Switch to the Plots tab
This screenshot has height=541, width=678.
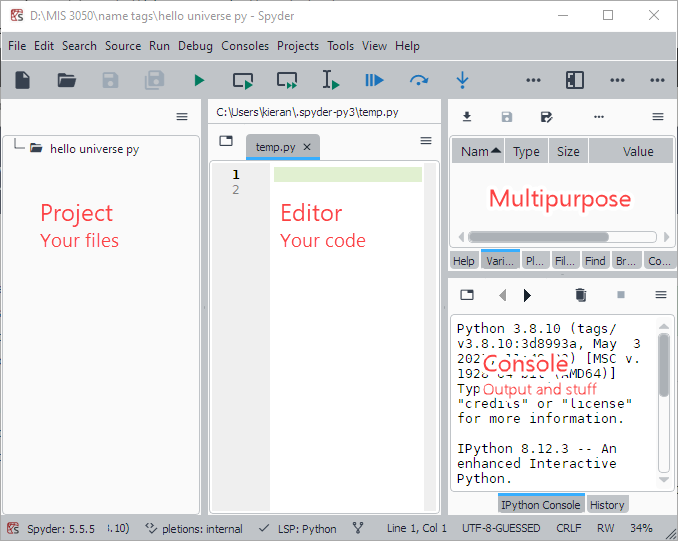(x=535, y=261)
